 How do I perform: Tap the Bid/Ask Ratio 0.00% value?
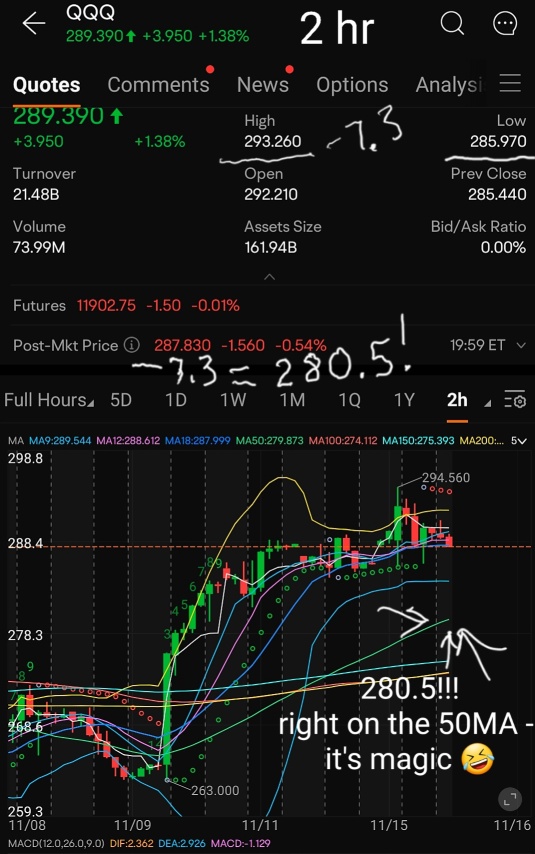coord(503,247)
